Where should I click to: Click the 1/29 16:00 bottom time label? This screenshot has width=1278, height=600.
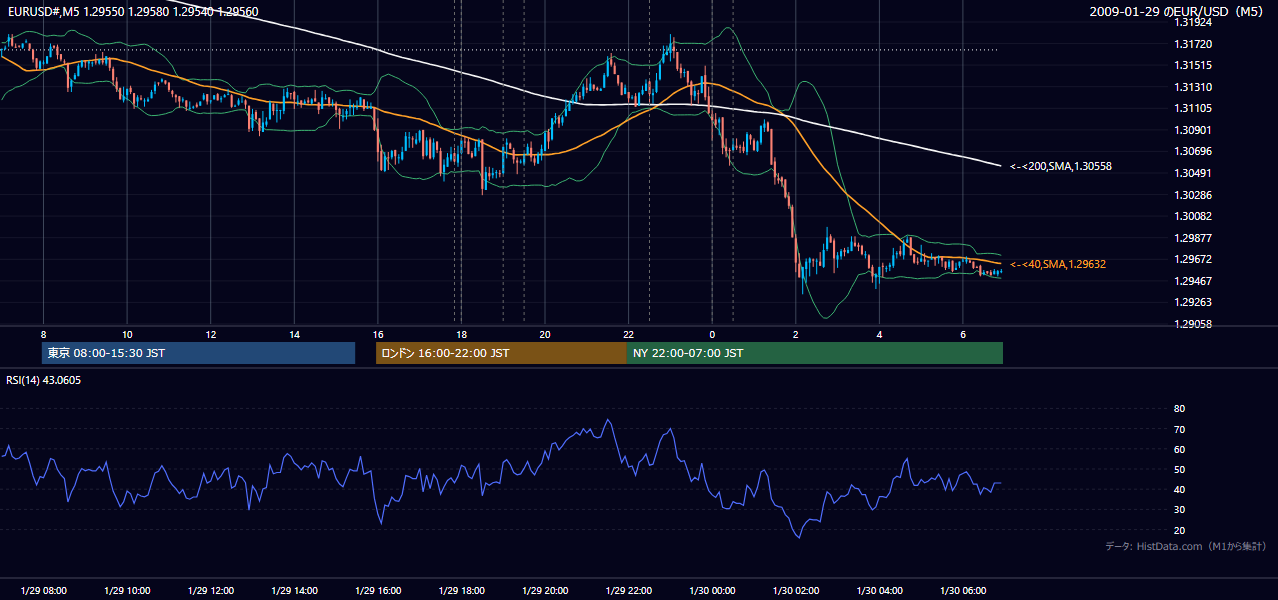pyautogui.click(x=378, y=591)
